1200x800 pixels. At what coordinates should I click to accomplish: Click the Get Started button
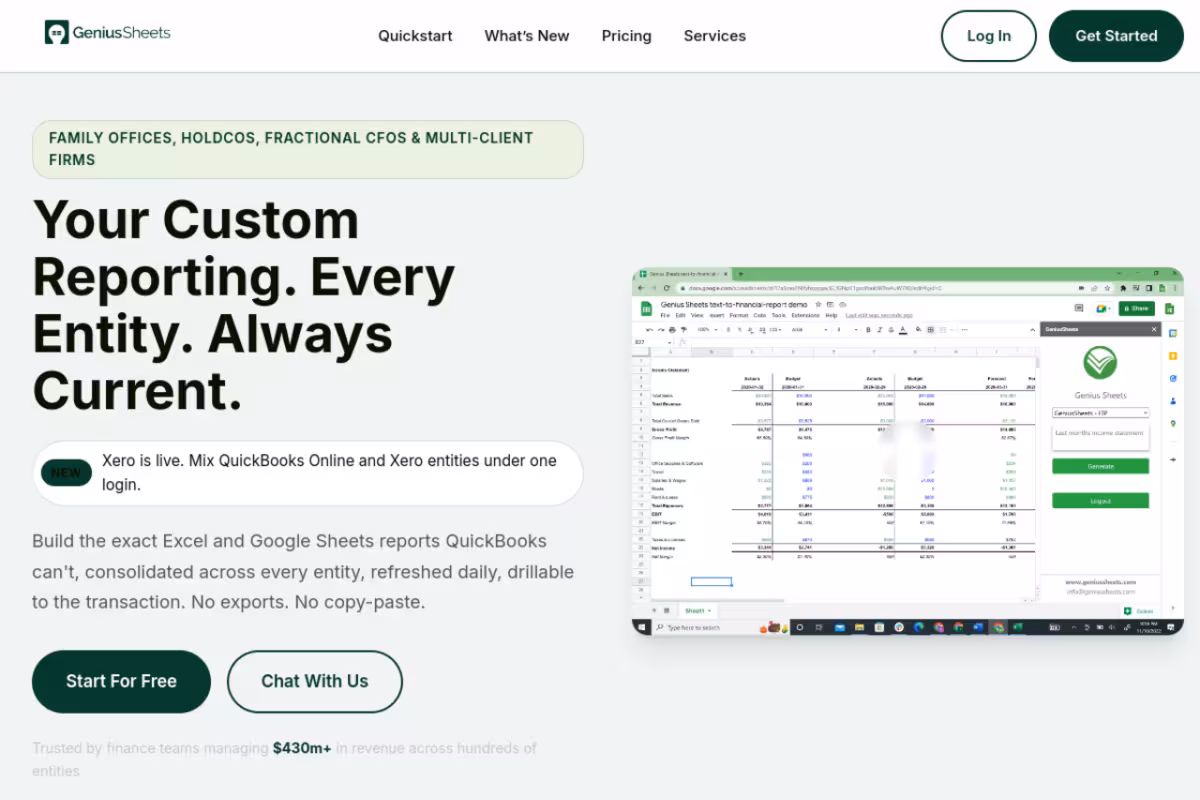[x=1116, y=36]
